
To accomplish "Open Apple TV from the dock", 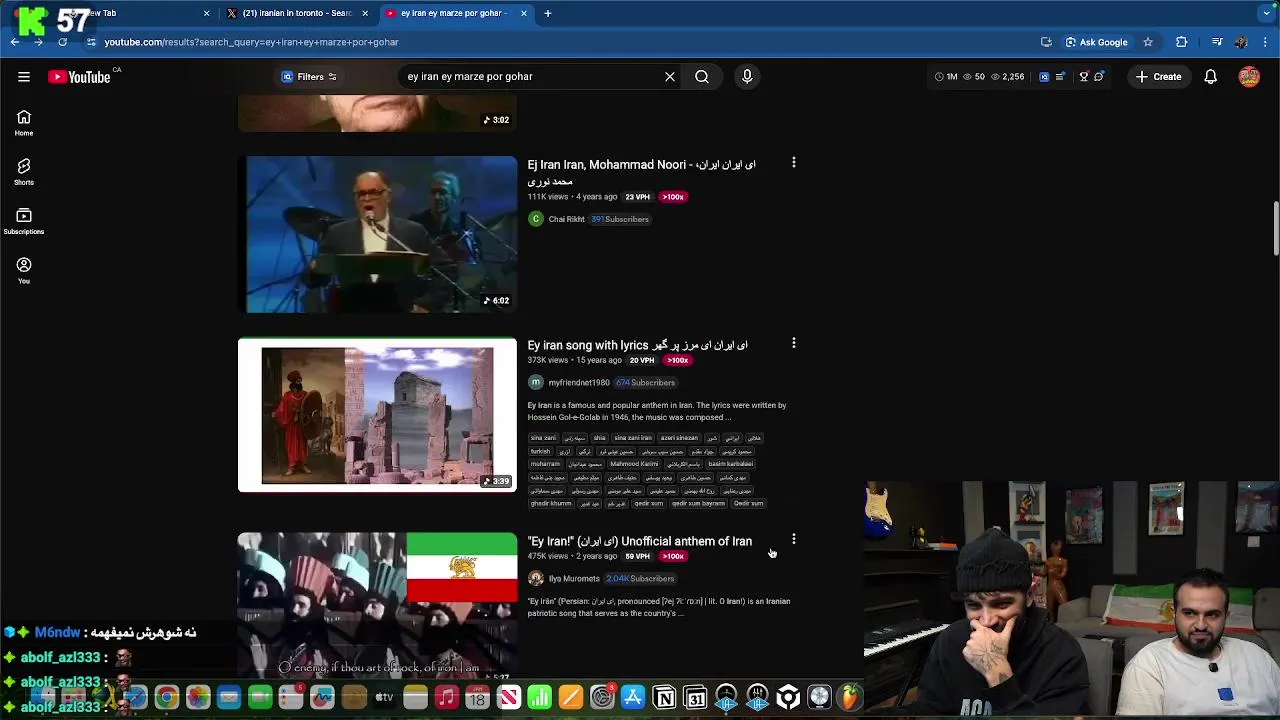I will pyautogui.click(x=384, y=697).
